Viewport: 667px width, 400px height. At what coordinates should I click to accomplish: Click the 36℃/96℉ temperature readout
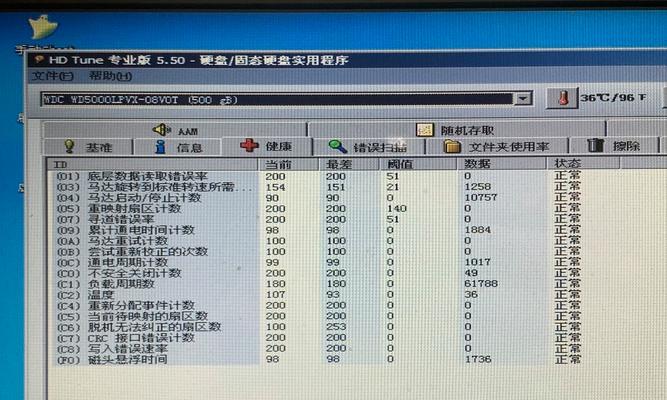(x=613, y=98)
